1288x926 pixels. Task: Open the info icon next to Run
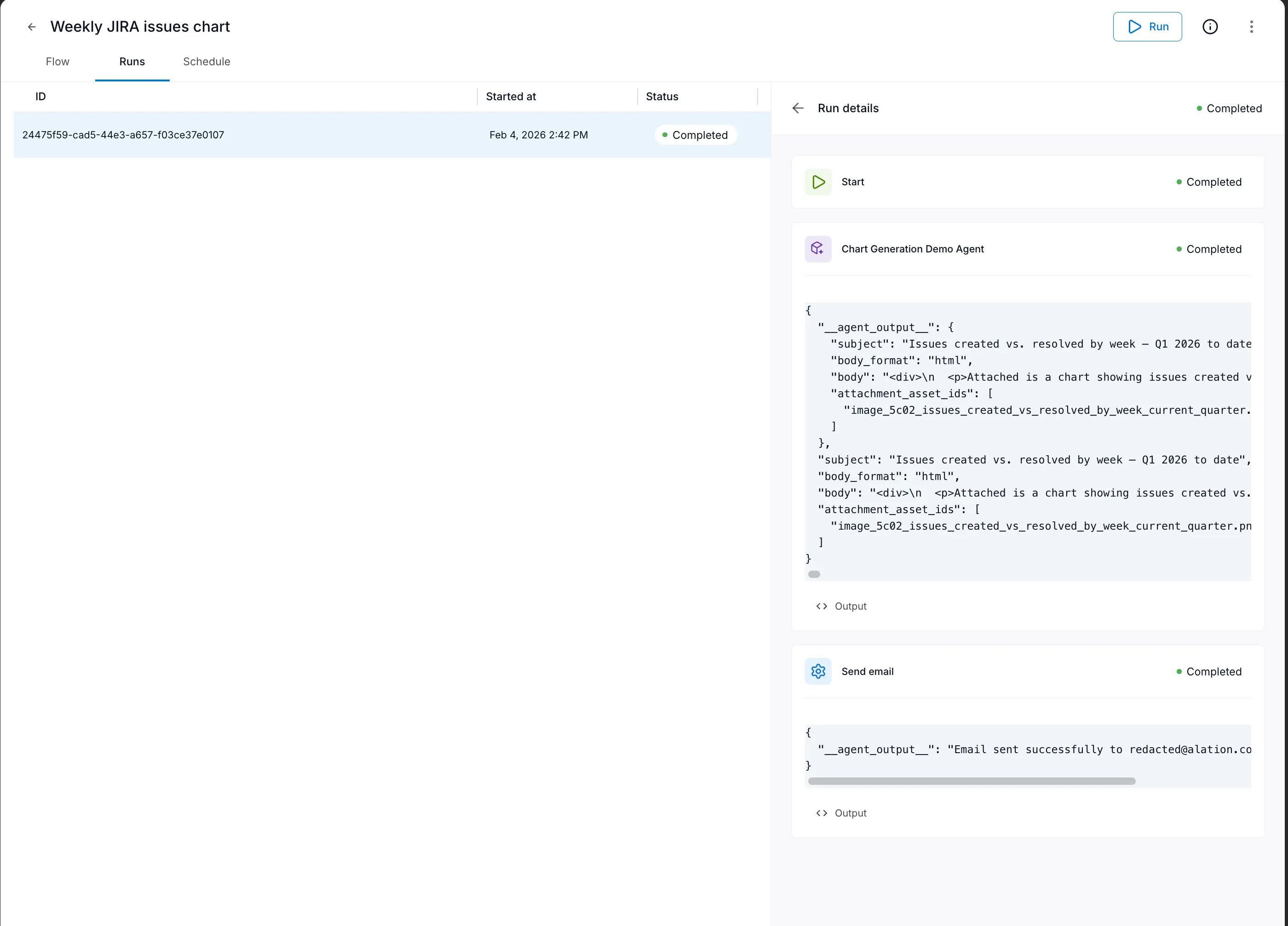pos(1210,27)
